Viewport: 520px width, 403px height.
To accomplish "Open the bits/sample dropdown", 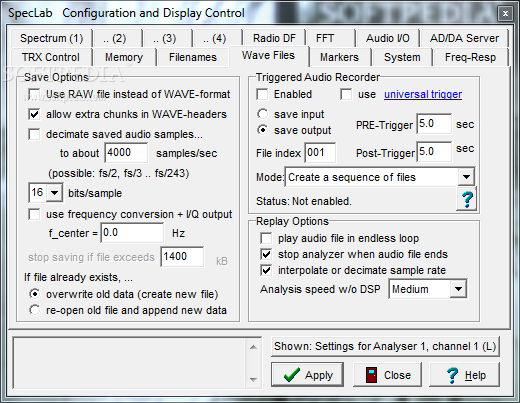I will (x=54, y=193).
